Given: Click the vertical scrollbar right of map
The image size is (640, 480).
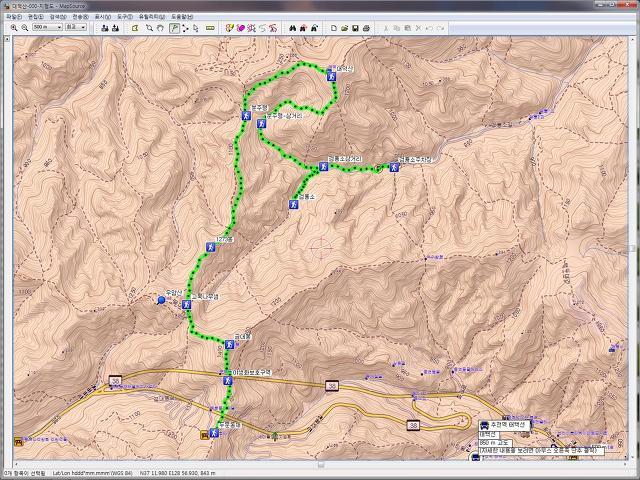Looking at the screenshot, I should (632, 248).
